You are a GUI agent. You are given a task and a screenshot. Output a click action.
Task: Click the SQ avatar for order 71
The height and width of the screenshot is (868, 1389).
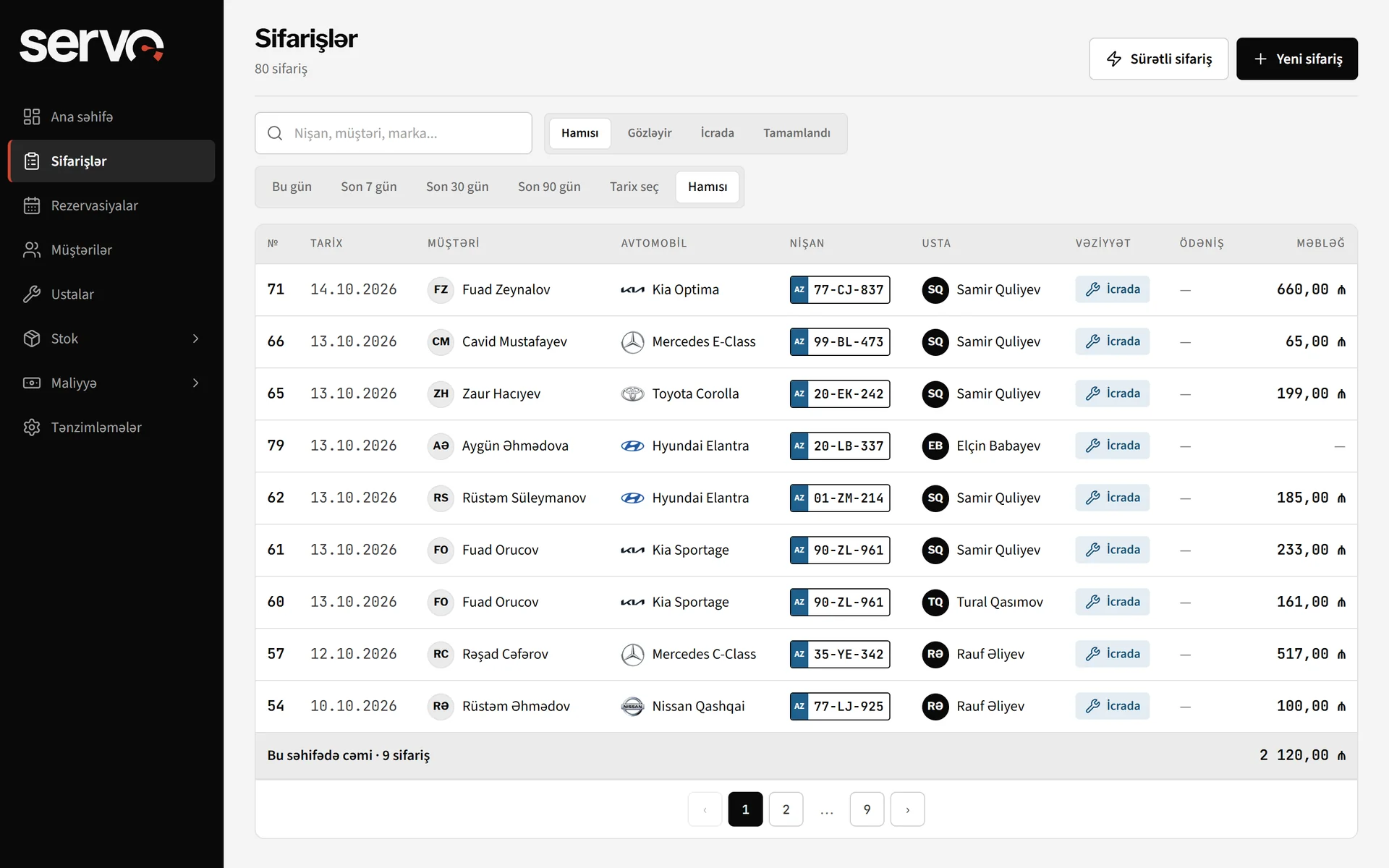[x=935, y=289]
